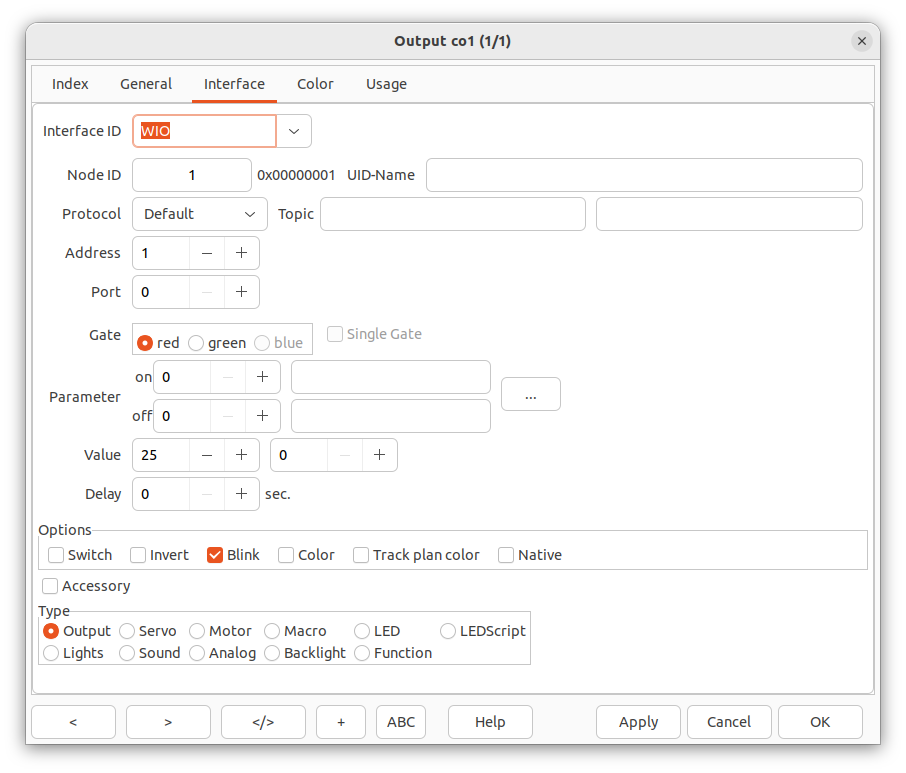Switch to the General tab
This screenshot has height=773, width=906.
[x=146, y=84]
